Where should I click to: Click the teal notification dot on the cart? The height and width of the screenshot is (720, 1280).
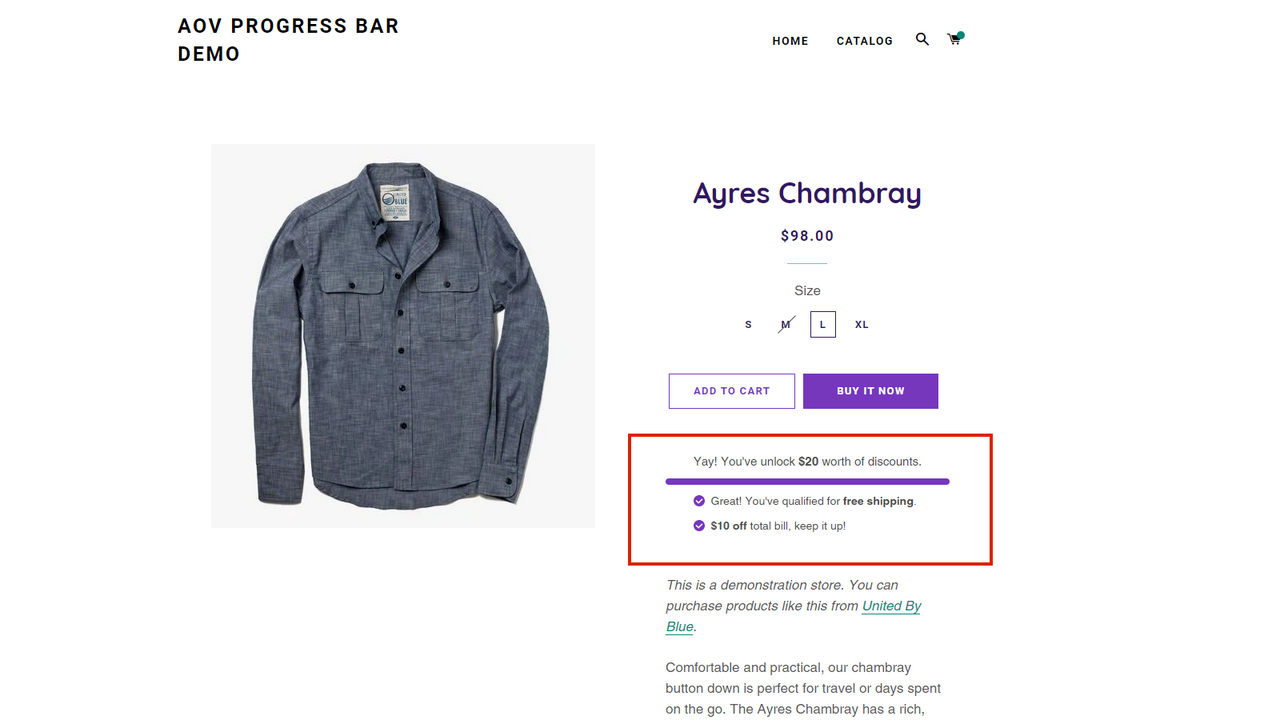(x=961, y=33)
